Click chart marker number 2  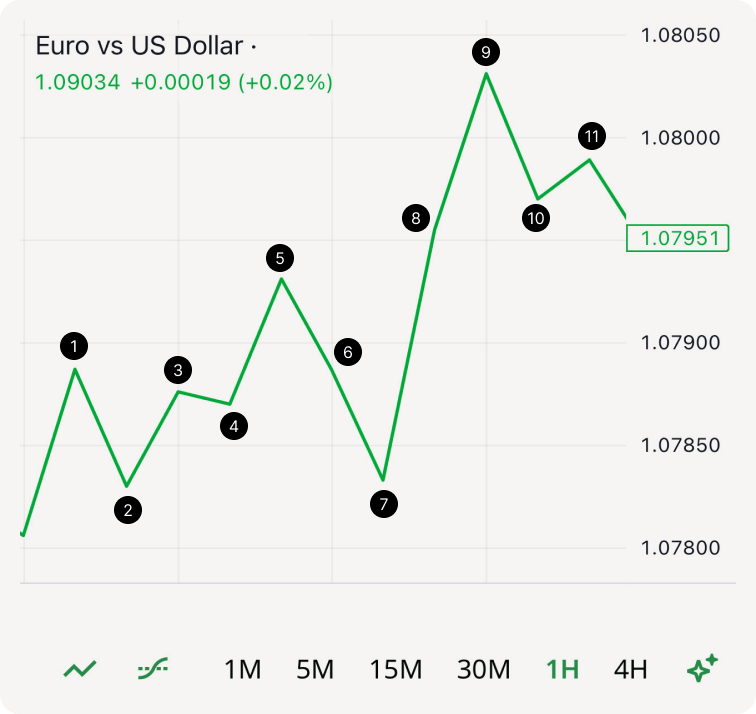point(127,510)
